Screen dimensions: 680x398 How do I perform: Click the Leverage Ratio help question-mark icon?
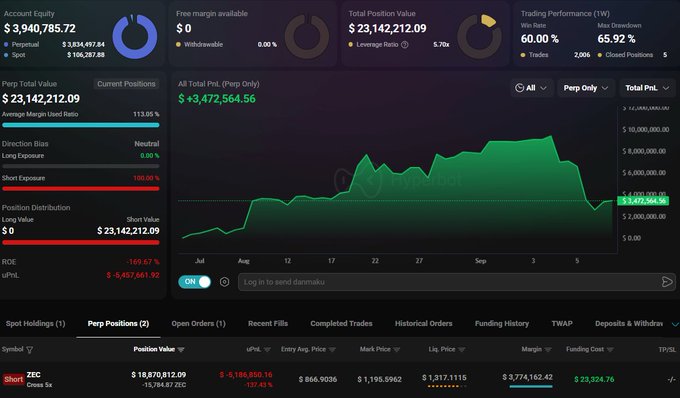405,45
